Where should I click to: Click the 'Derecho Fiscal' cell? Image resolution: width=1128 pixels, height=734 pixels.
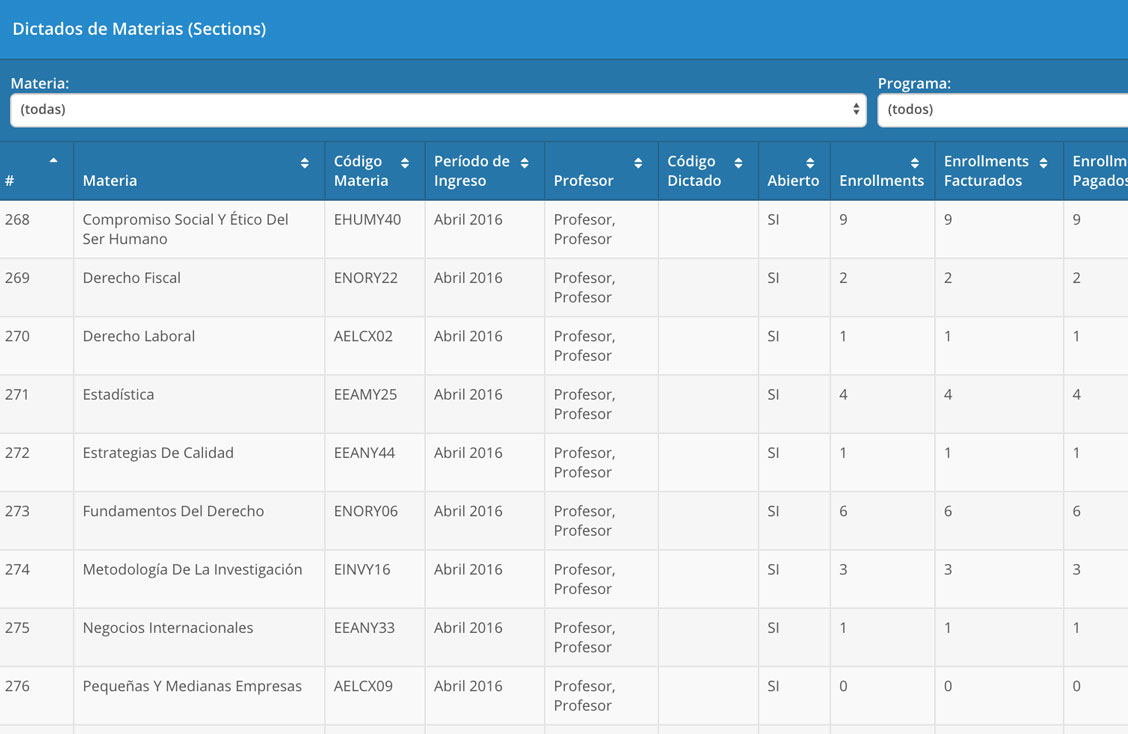click(x=132, y=278)
